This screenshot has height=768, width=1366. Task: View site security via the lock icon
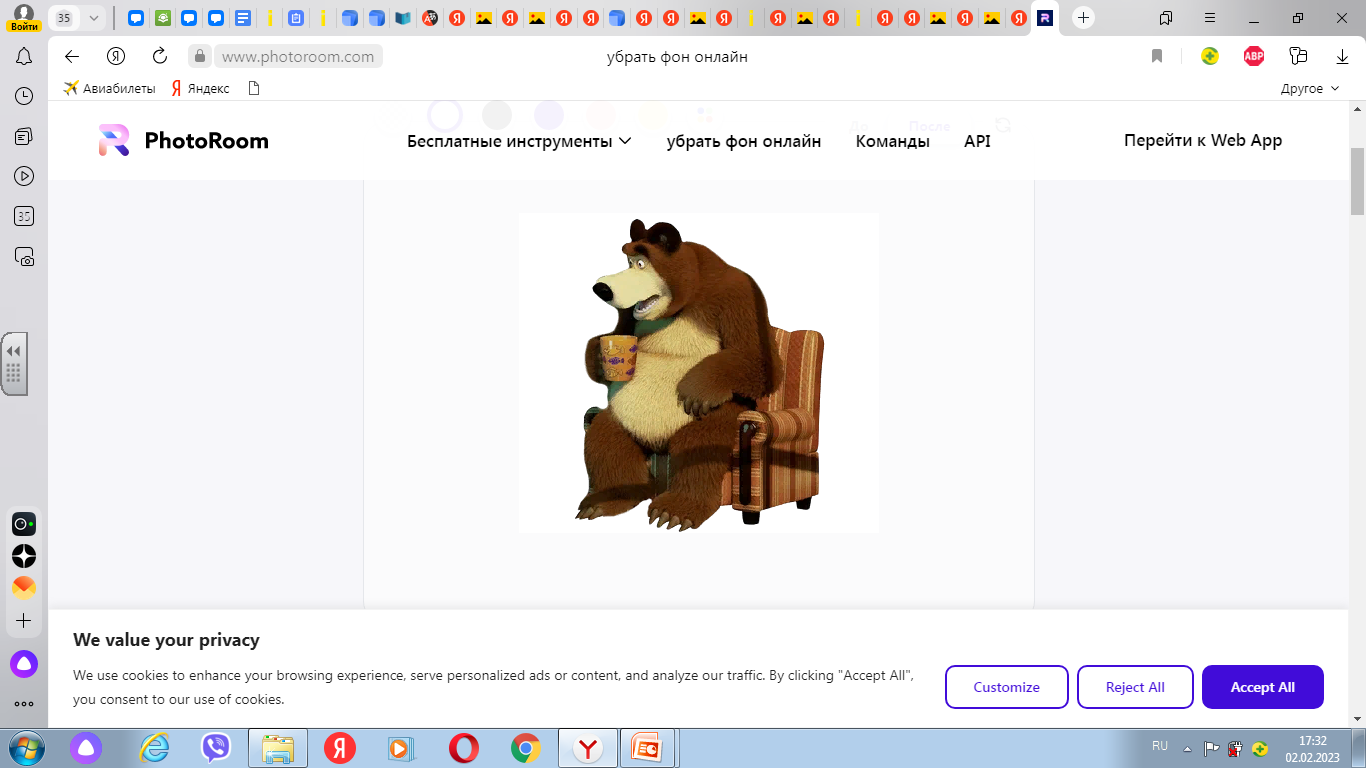(200, 57)
